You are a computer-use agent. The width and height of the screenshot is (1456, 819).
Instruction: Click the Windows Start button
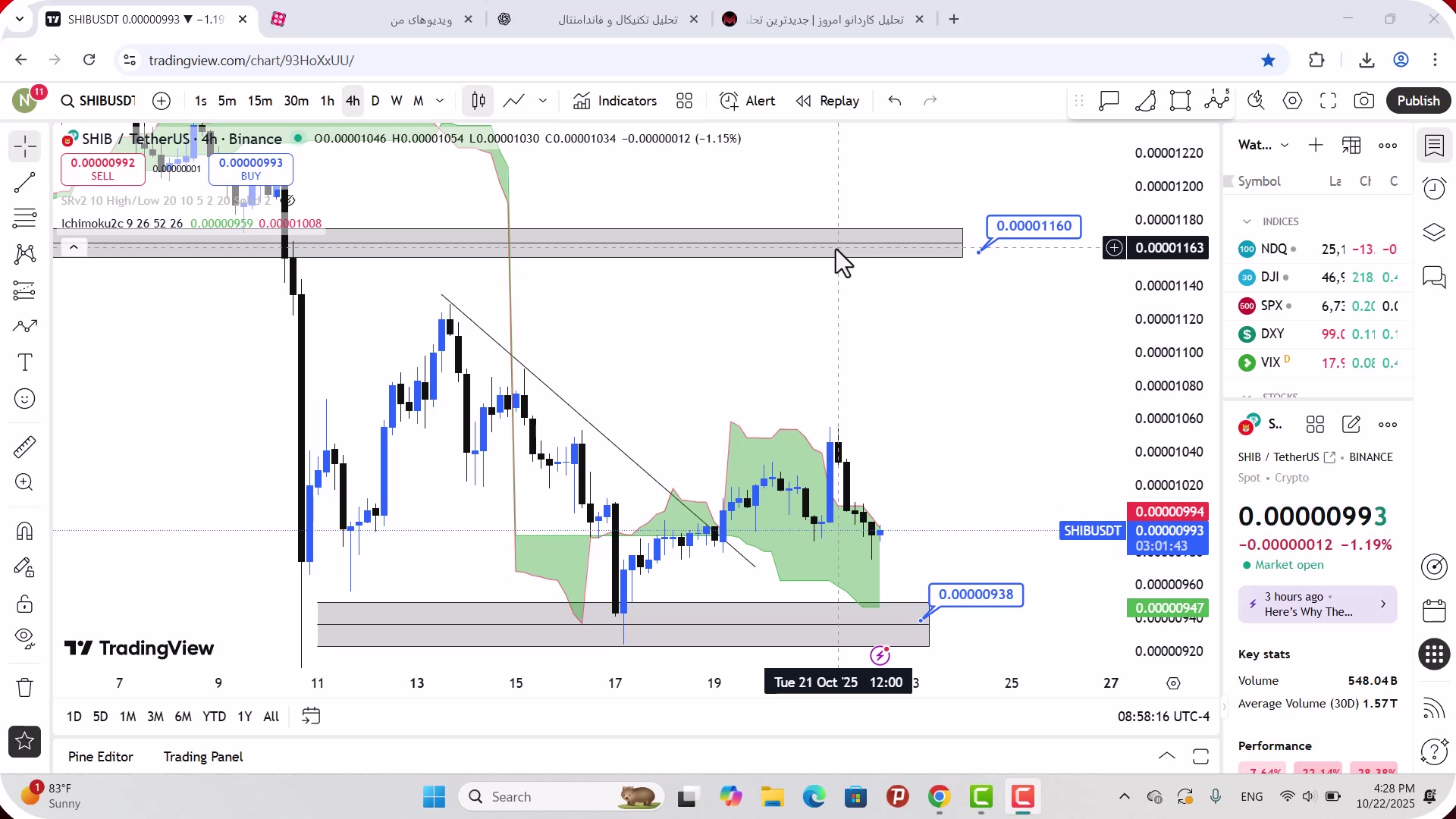(434, 797)
